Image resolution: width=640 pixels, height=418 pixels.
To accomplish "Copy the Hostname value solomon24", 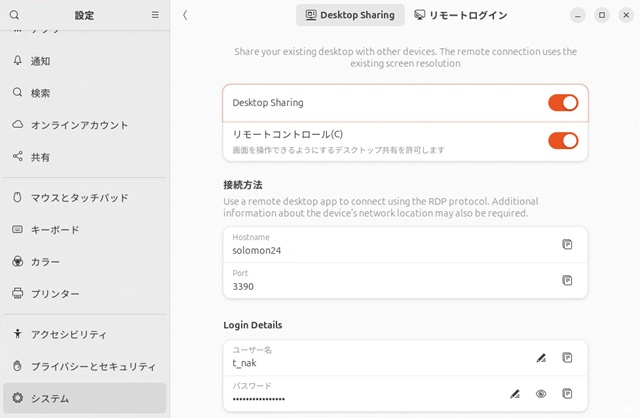I will point(567,244).
